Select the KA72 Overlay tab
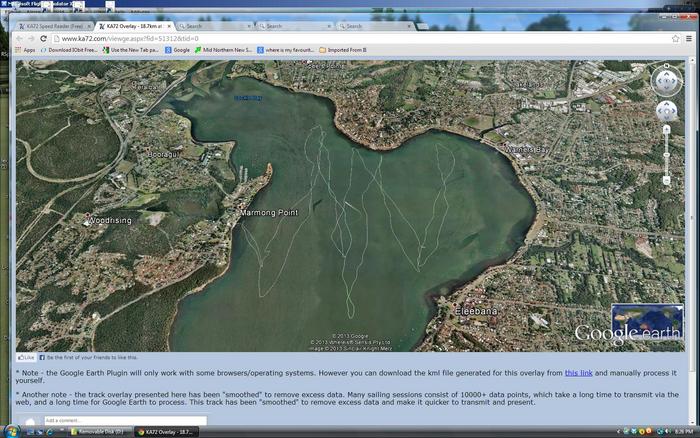The image size is (700, 438). (135, 26)
